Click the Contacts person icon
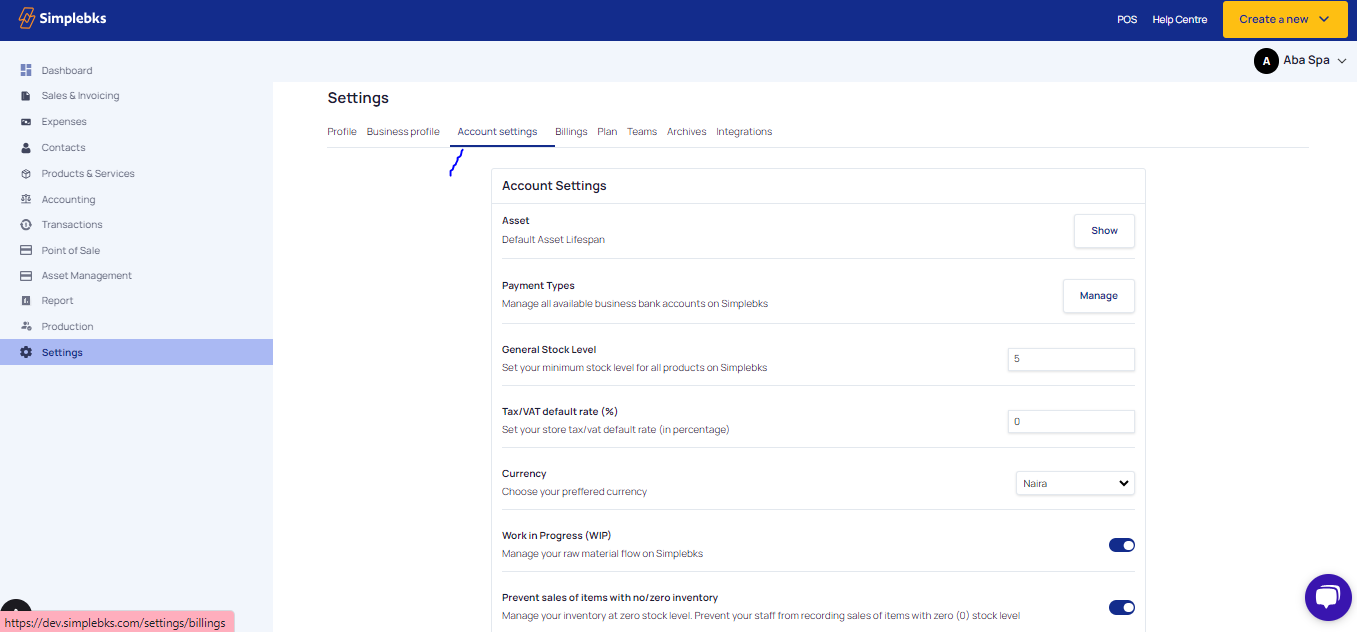The image size is (1357, 632). [26, 148]
